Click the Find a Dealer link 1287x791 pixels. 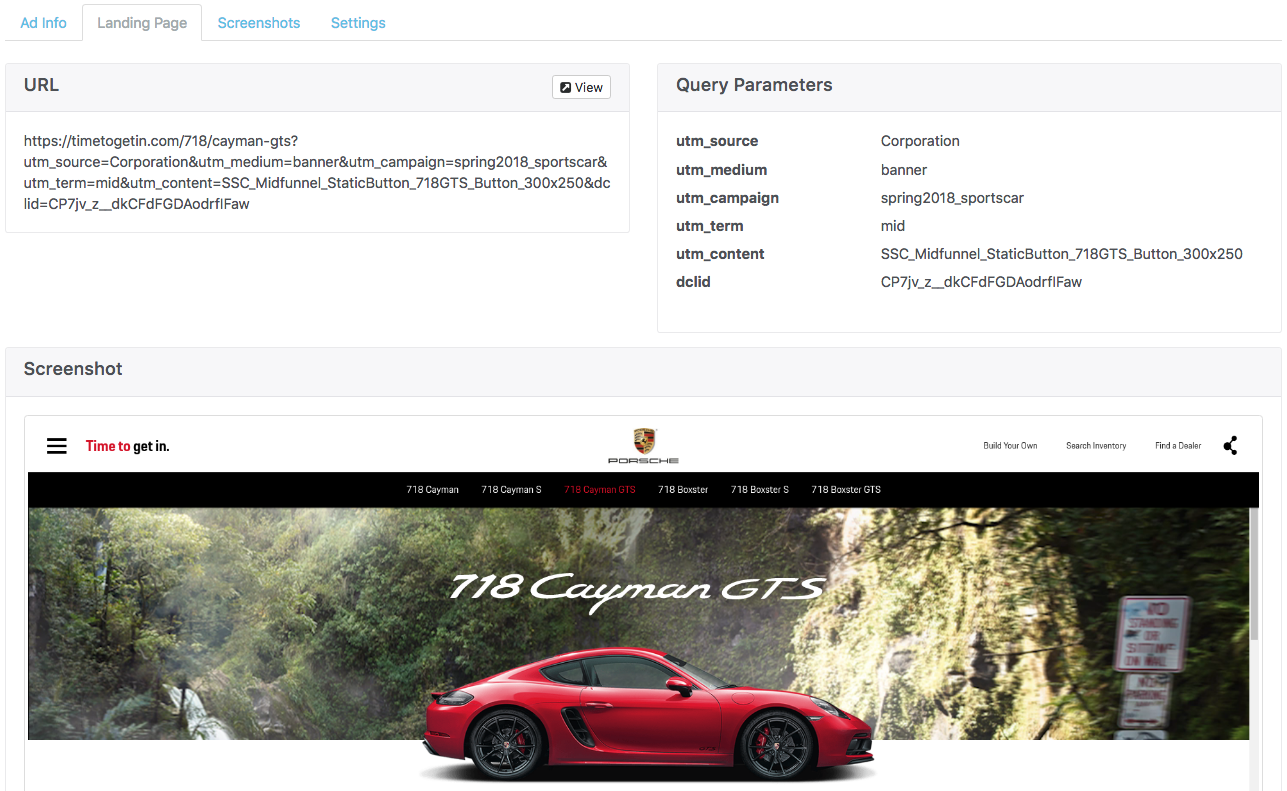pos(1178,446)
